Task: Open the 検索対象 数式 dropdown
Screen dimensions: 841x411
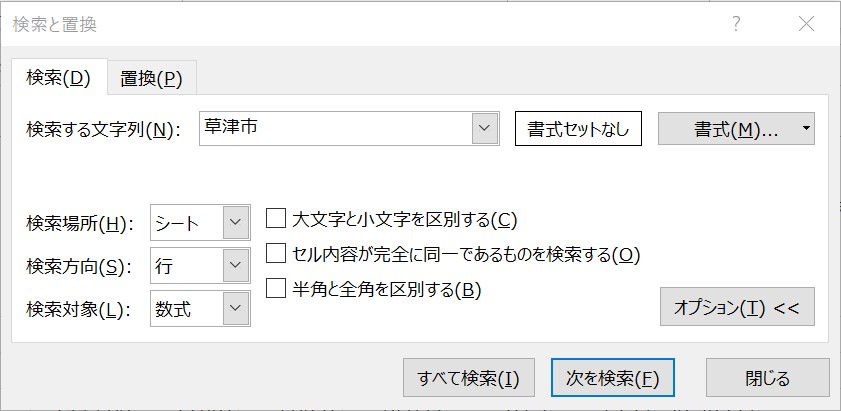Action: [236, 309]
